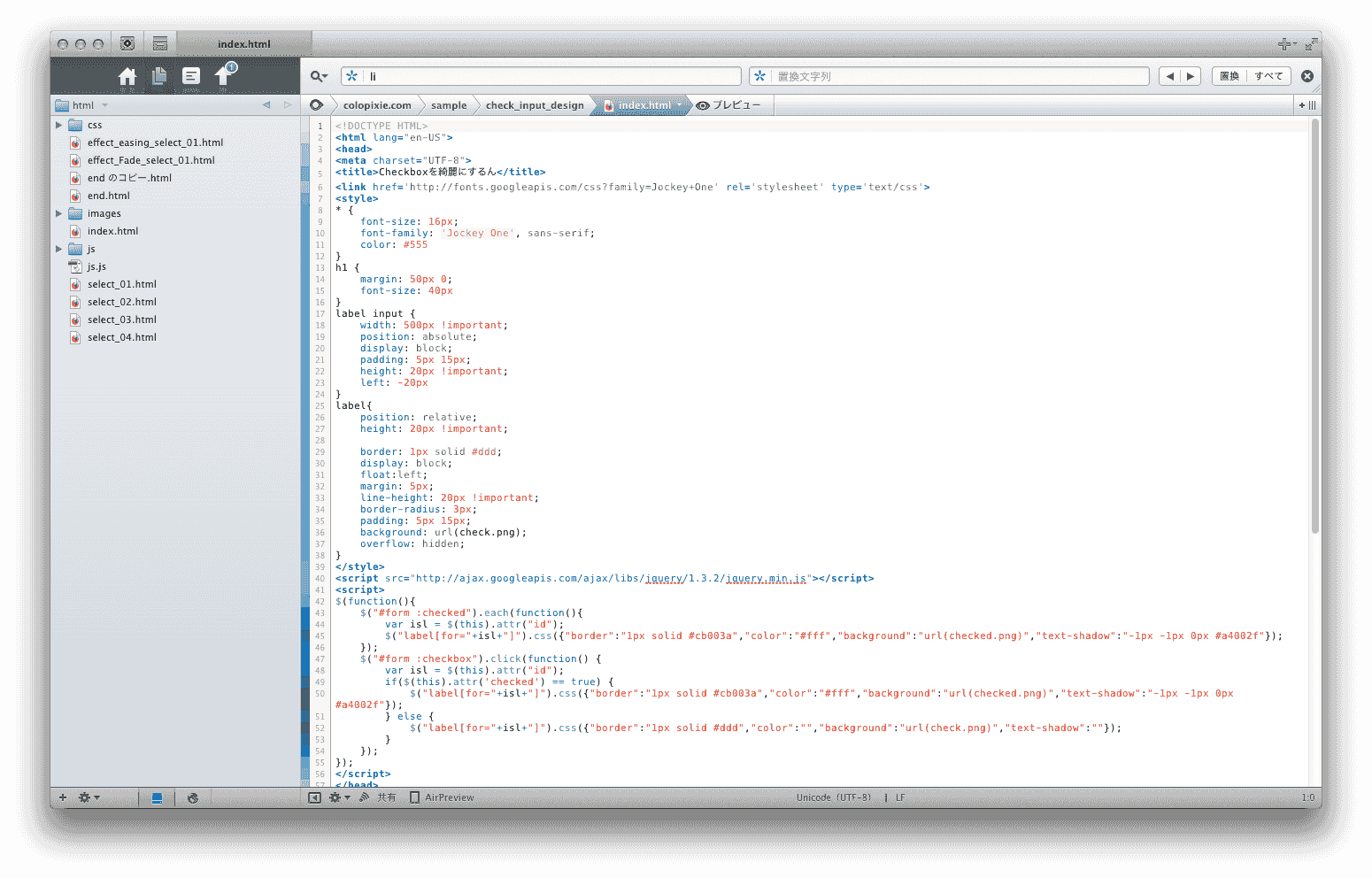
Task: Expand the images folder
Action: click(x=58, y=213)
